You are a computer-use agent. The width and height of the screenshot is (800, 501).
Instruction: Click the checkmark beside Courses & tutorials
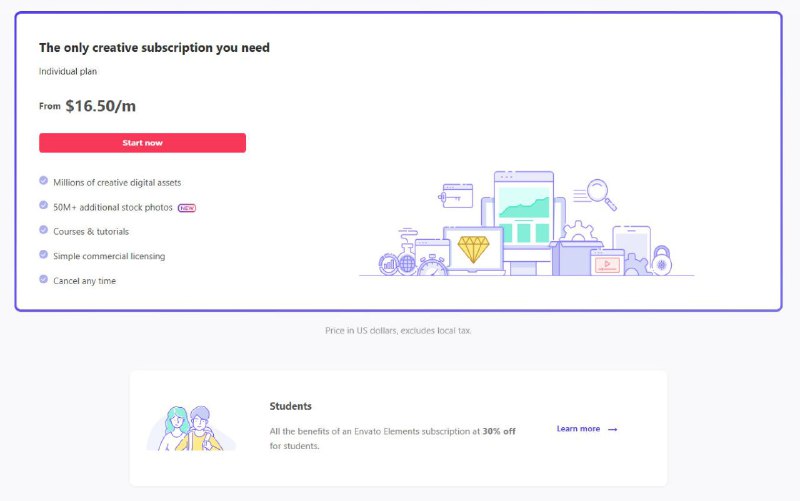(43, 230)
